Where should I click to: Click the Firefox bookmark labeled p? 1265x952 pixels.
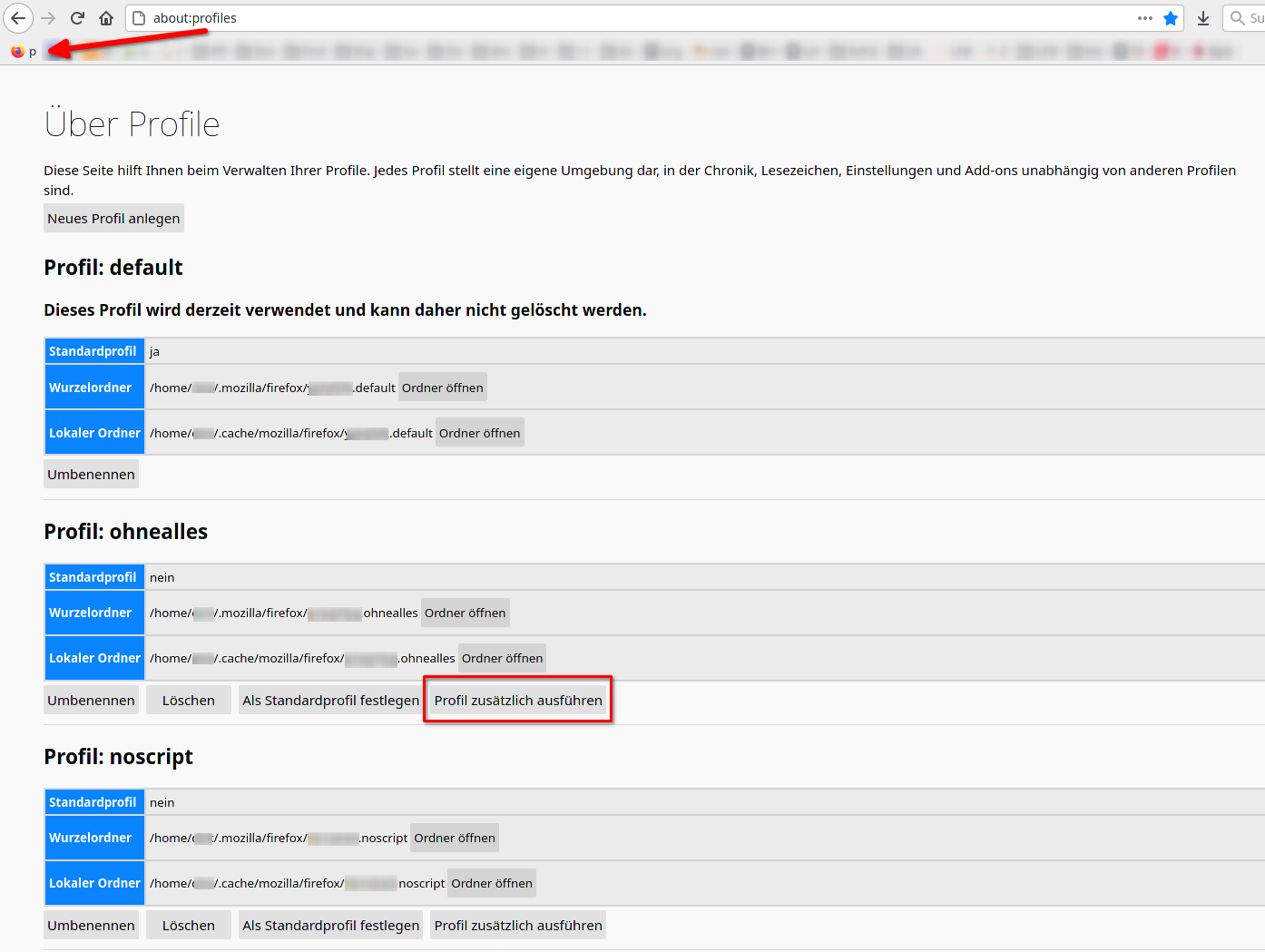24,52
